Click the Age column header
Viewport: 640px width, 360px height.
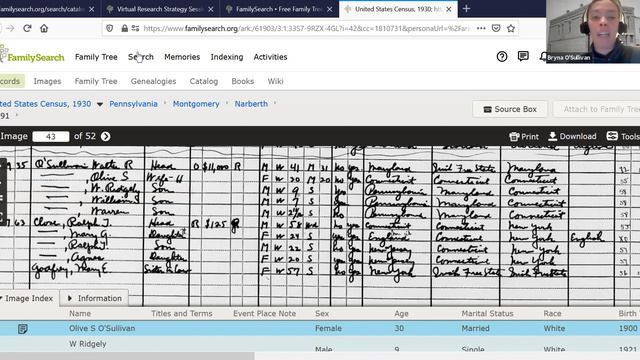[x=401, y=313]
